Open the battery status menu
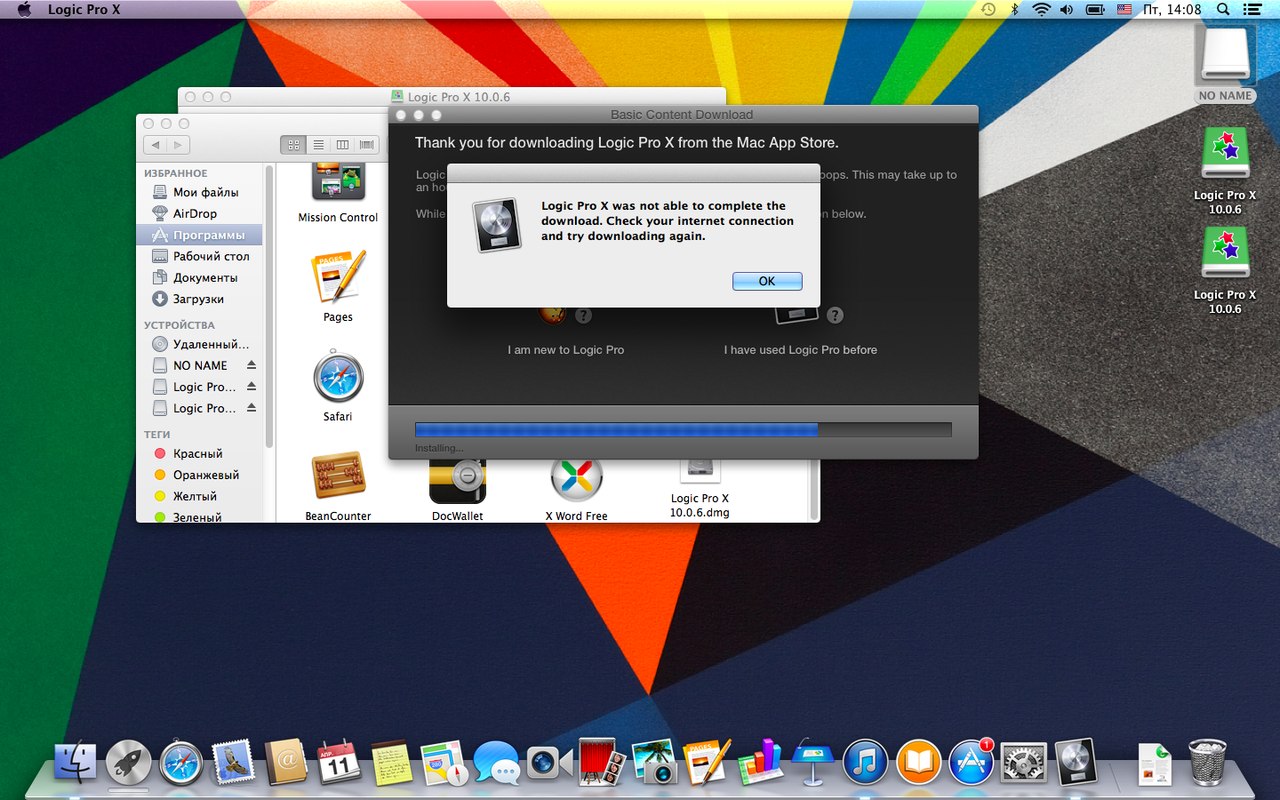The width and height of the screenshot is (1280, 800). [1095, 9]
